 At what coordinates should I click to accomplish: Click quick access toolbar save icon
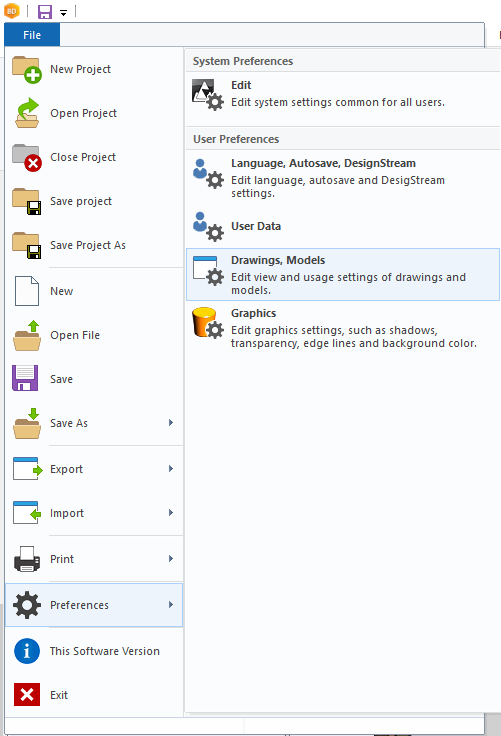pyautogui.click(x=45, y=11)
